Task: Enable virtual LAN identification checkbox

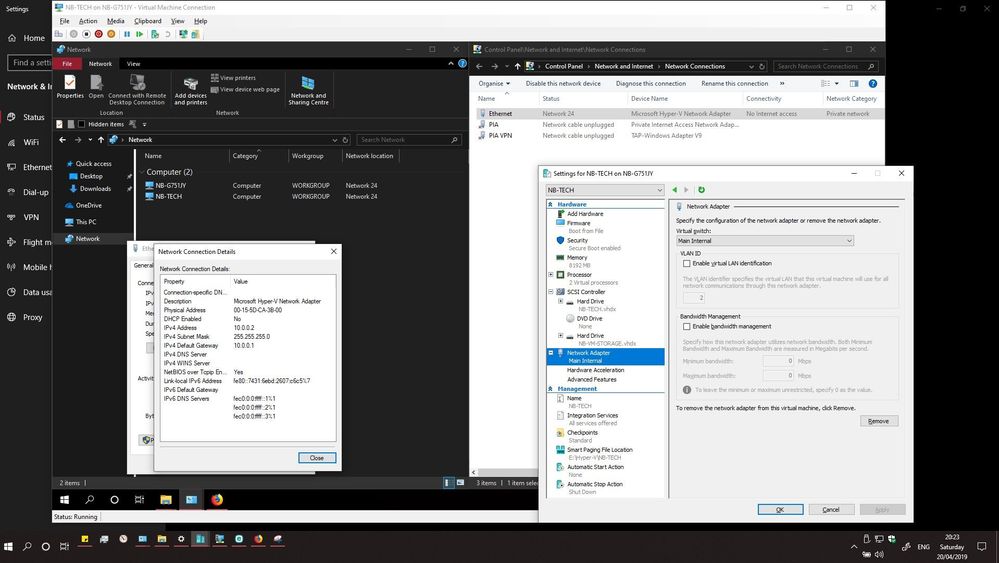Action: (x=686, y=263)
